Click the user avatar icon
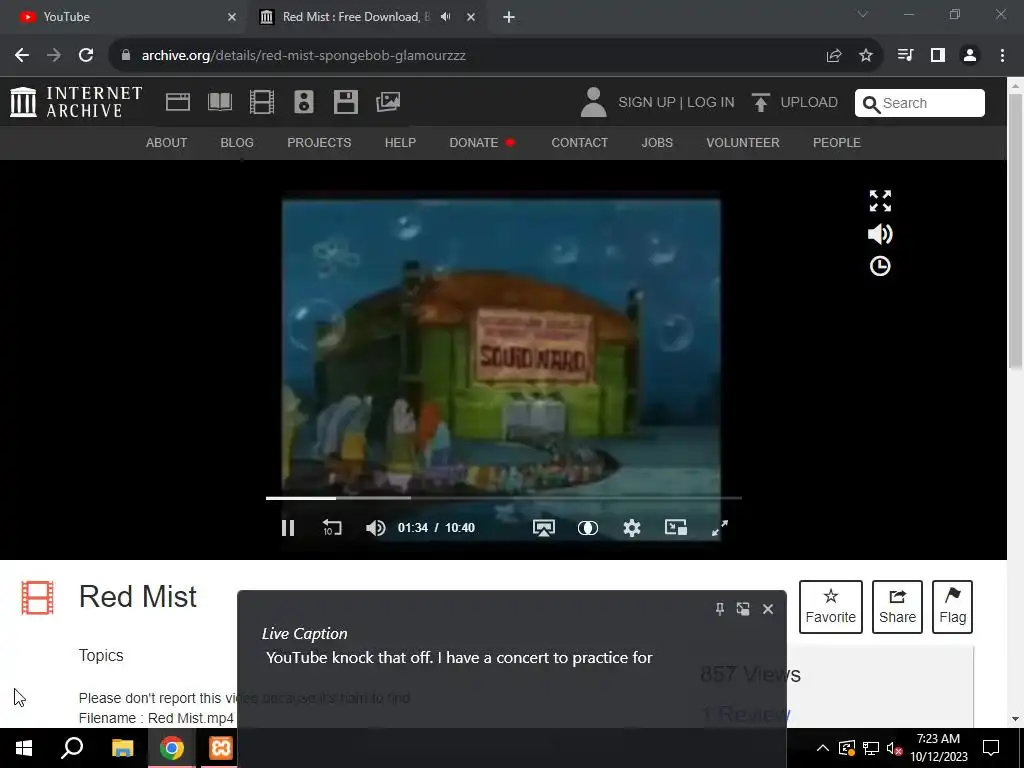This screenshot has height=768, width=1024. click(x=593, y=103)
